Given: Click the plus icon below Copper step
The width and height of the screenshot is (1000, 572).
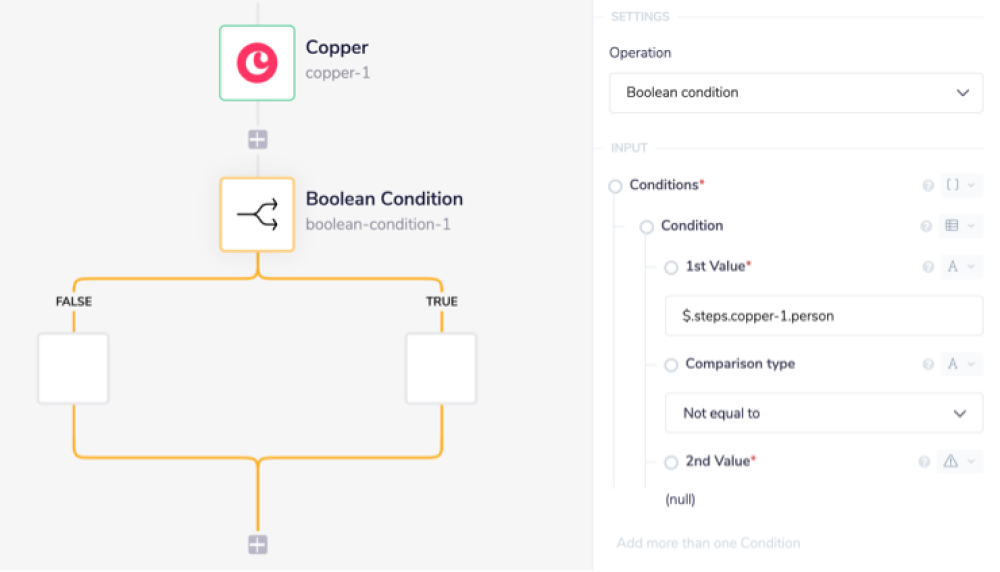Looking at the screenshot, I should tap(258, 139).
